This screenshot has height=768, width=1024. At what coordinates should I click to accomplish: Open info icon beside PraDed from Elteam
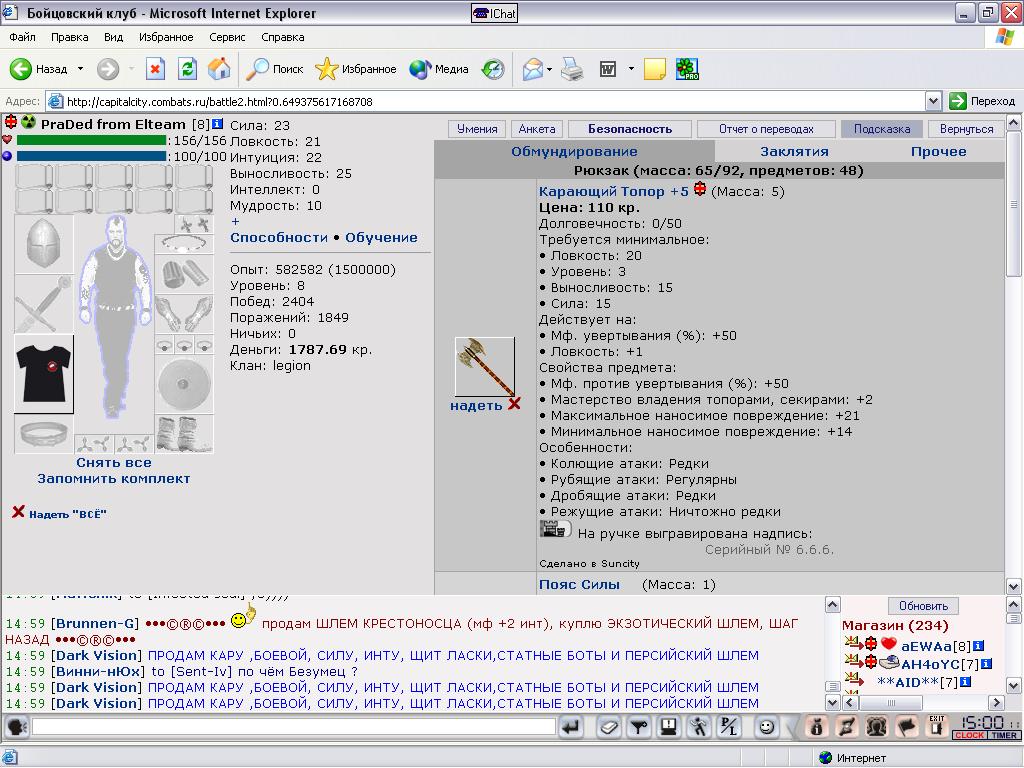click(217, 123)
